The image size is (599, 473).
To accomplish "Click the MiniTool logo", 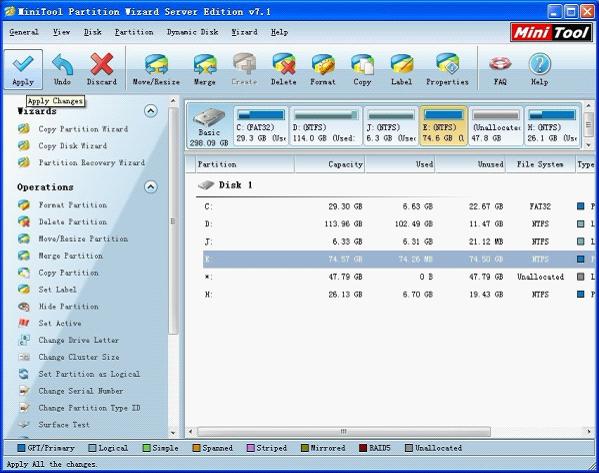I will 551,32.
